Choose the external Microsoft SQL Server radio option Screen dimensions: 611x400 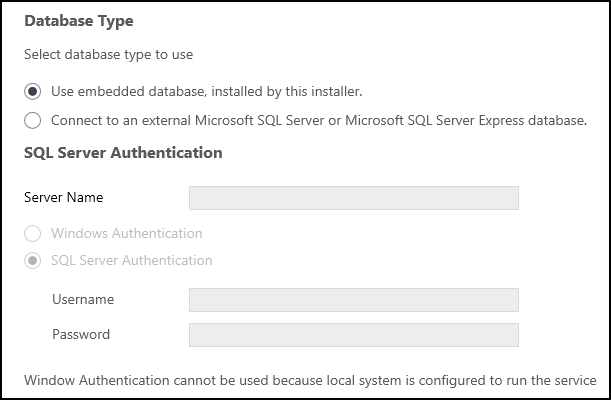(32, 120)
